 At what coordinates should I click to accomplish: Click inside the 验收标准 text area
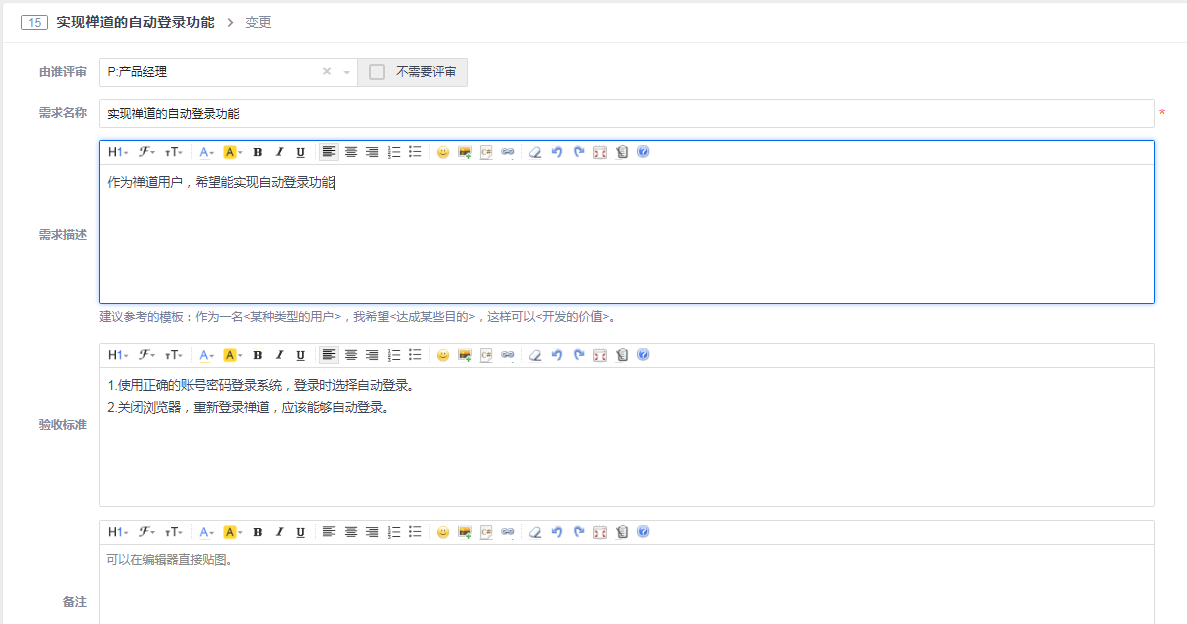tap(626, 437)
